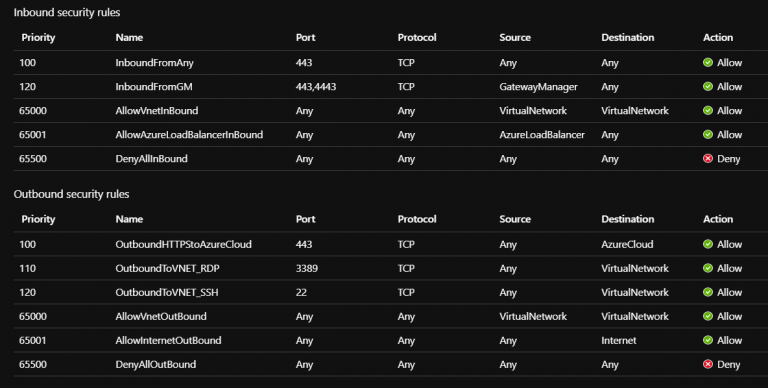Click Allow icon for OutboundHTTPStoAzureCloud rule
Screen dimensions: 768x388
point(708,244)
